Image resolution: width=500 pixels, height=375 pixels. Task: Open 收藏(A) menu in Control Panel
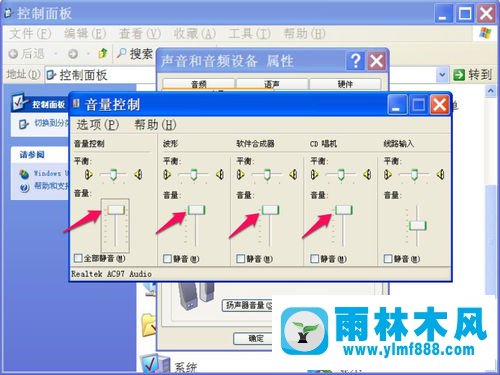coord(195,33)
